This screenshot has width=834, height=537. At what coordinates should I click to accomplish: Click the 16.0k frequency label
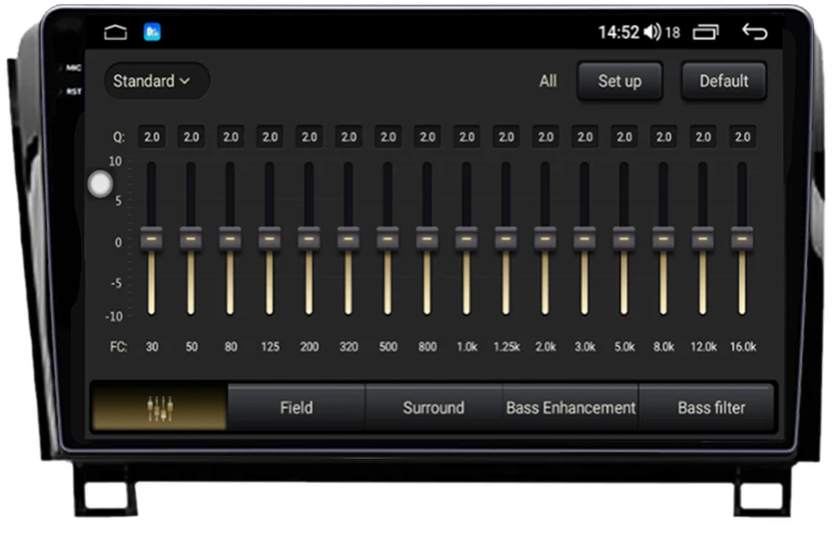[743, 347]
